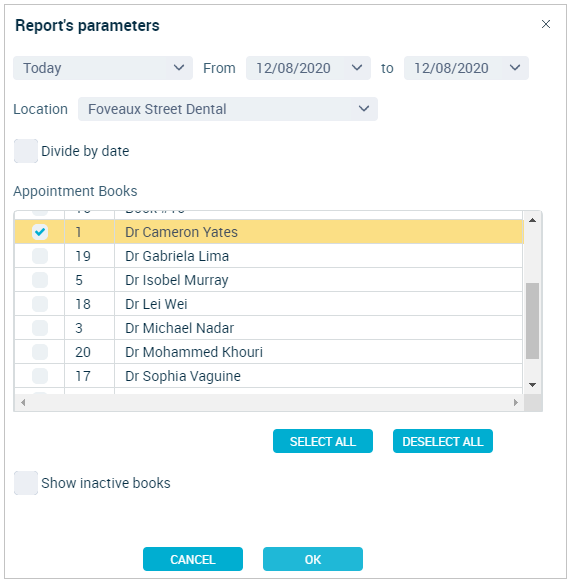Click the CANCEL button
Viewport: 572px width, 584px height.
(193, 559)
